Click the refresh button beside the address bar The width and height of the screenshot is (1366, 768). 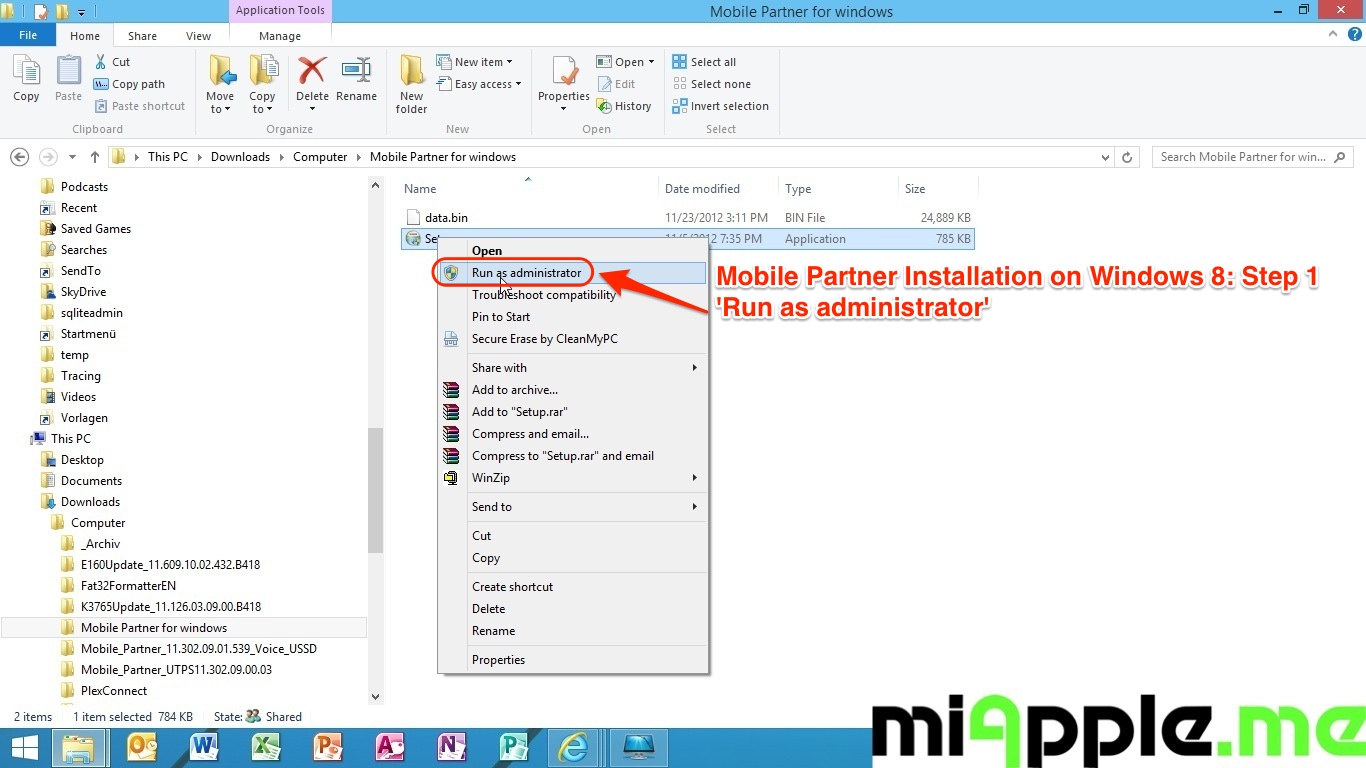click(x=1127, y=157)
